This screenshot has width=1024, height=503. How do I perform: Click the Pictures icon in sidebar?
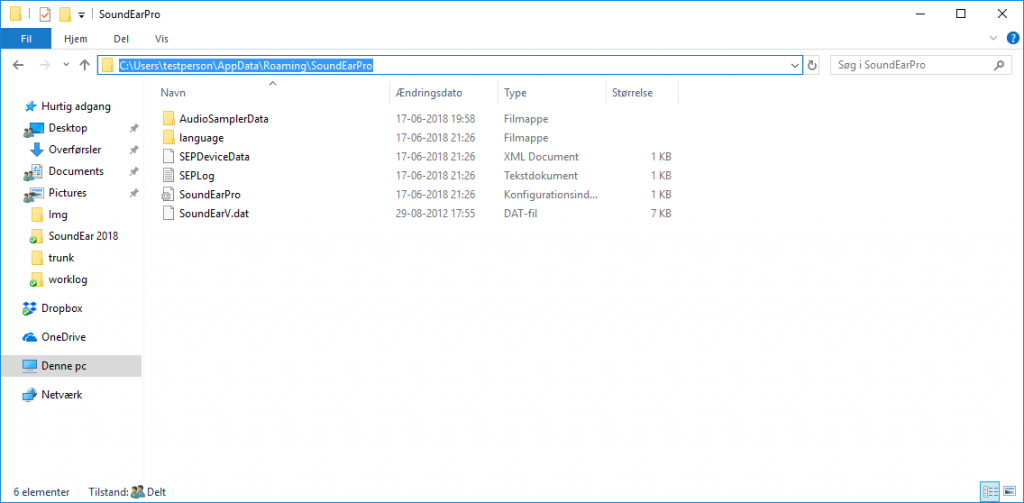32,193
